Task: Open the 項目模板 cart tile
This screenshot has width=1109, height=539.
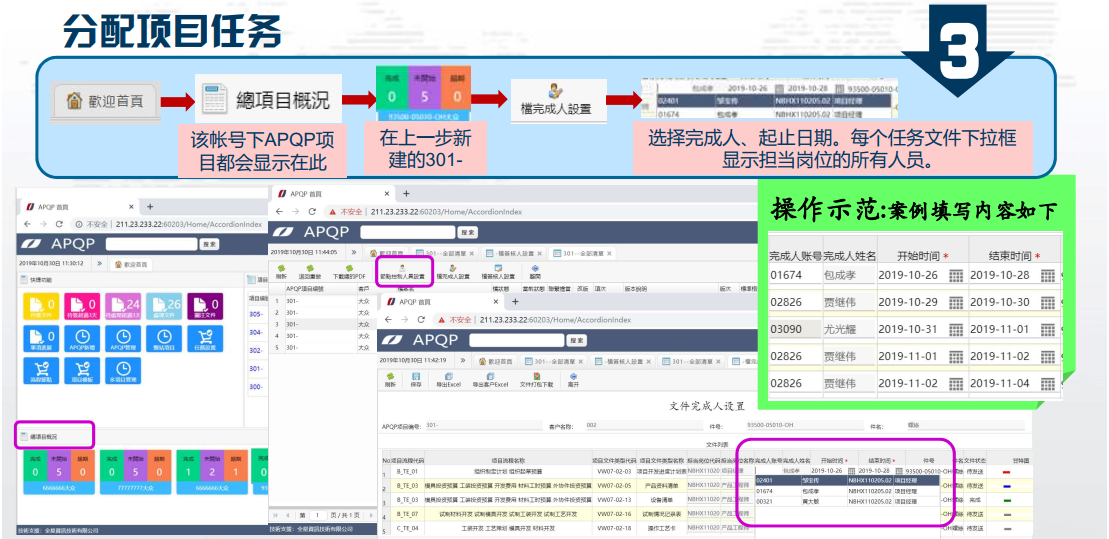Action: 81,371
